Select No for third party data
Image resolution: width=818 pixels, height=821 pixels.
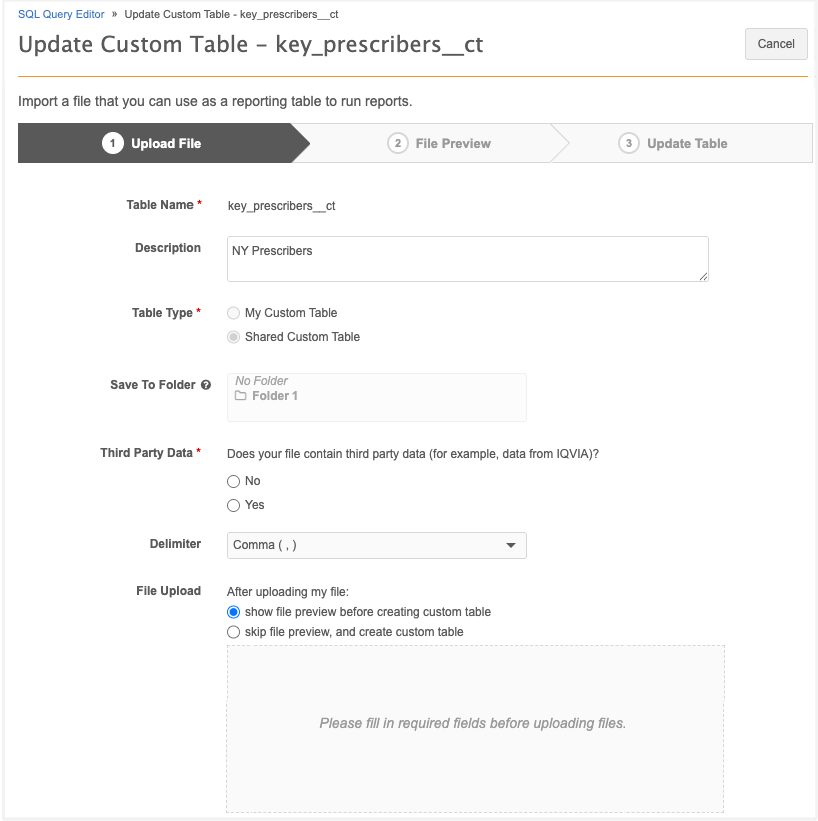pyautogui.click(x=234, y=481)
